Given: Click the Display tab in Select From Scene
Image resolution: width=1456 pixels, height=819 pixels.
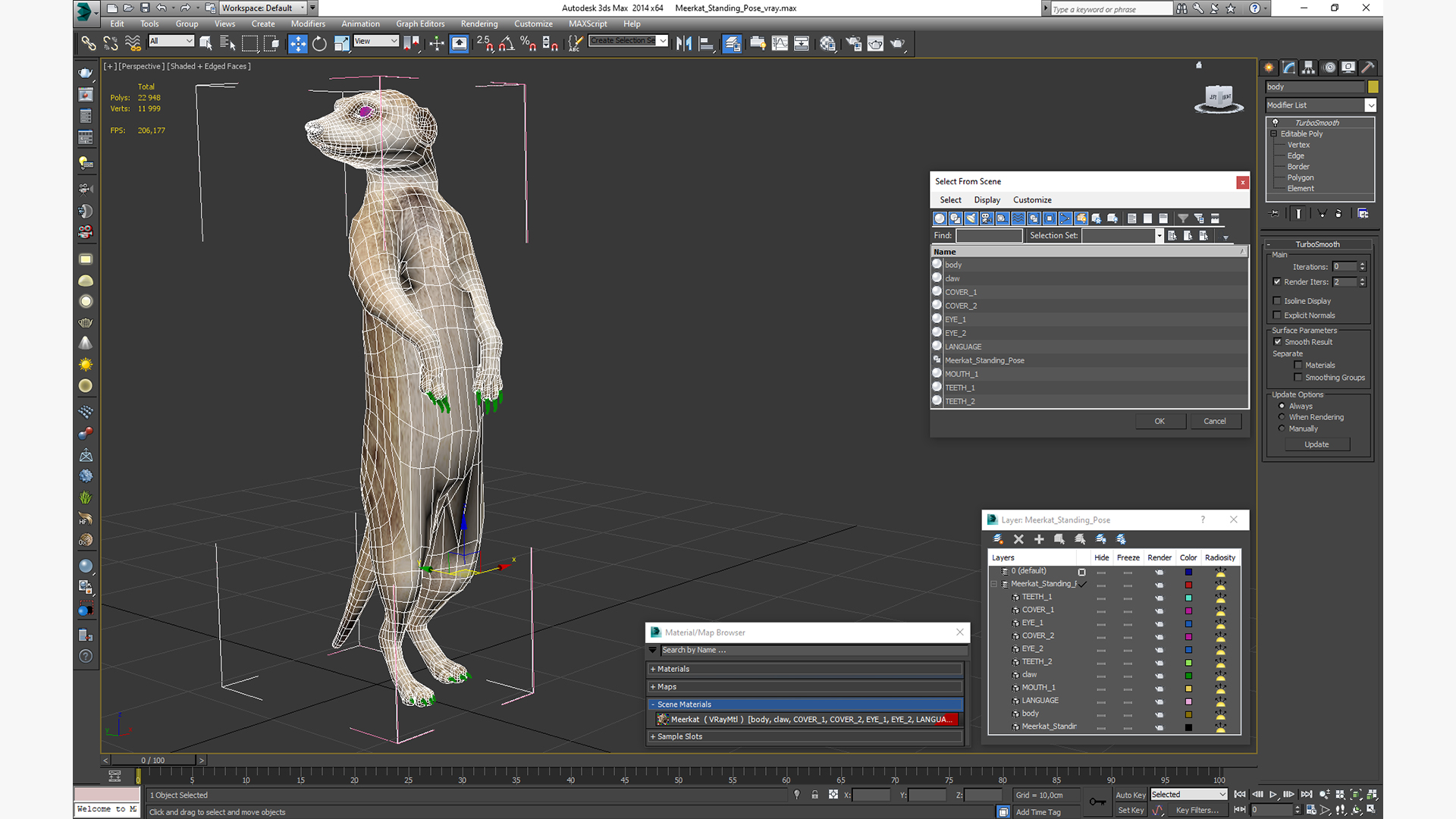Looking at the screenshot, I should (988, 199).
